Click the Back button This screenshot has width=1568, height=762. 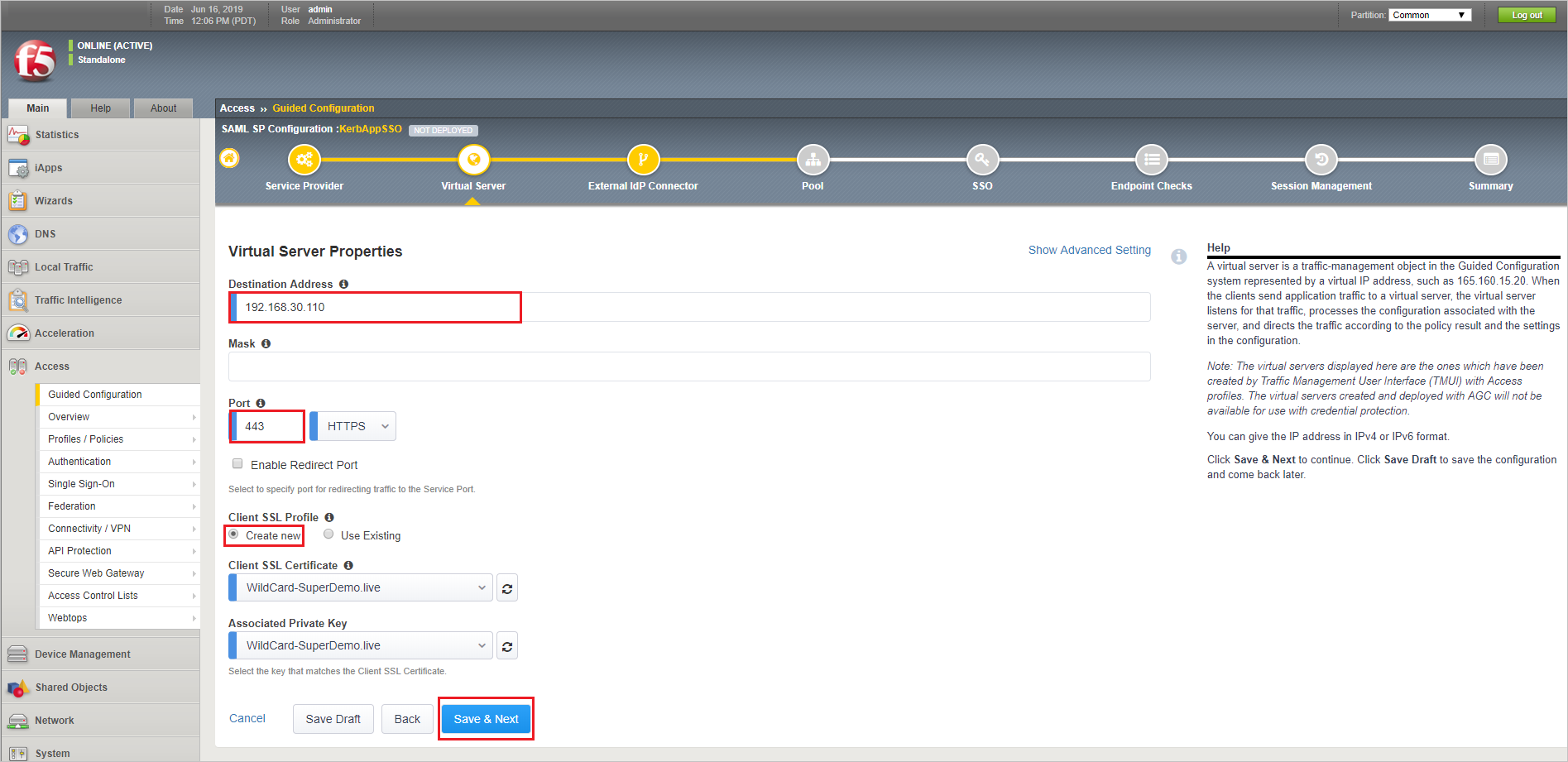click(x=407, y=719)
